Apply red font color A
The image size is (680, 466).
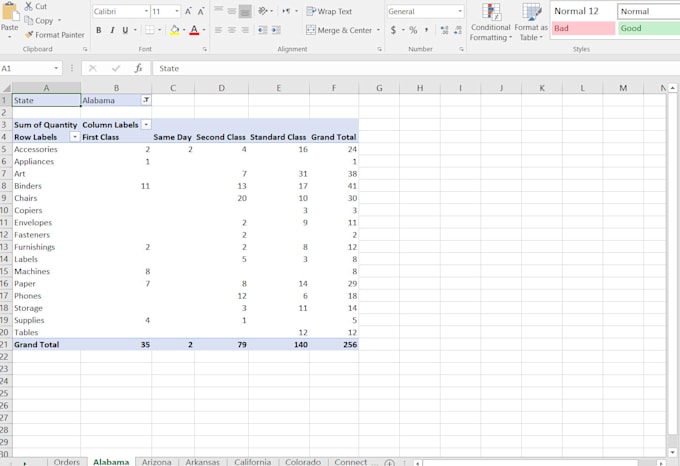pyautogui.click(x=194, y=30)
